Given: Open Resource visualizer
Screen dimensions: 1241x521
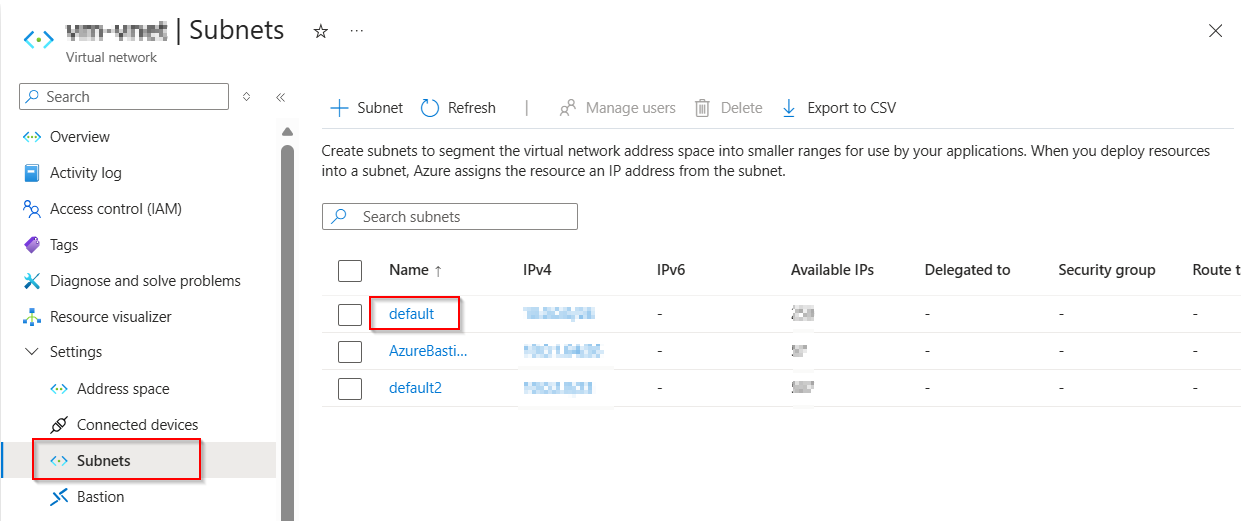Looking at the screenshot, I should (x=111, y=317).
